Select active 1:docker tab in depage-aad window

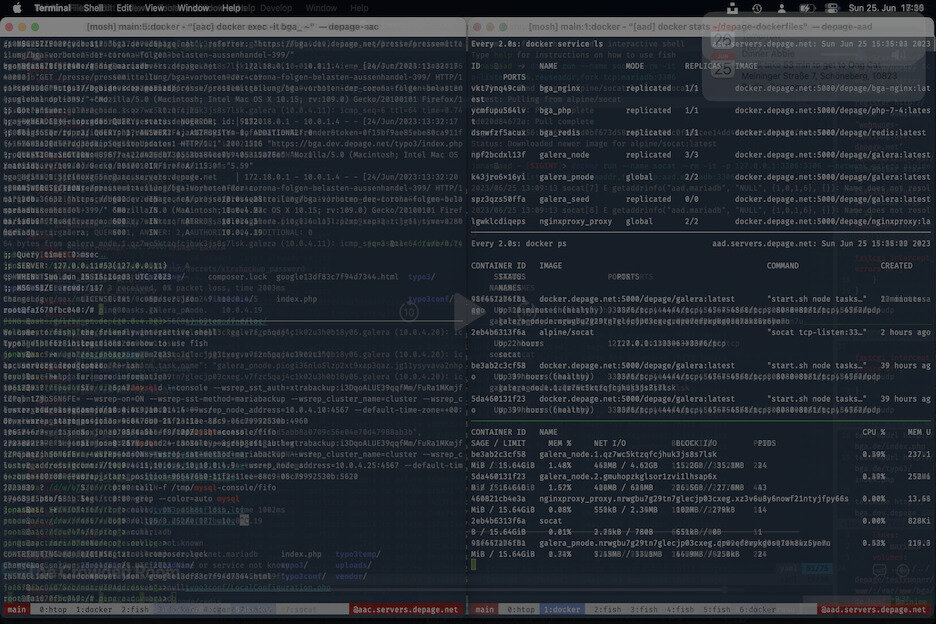562,610
